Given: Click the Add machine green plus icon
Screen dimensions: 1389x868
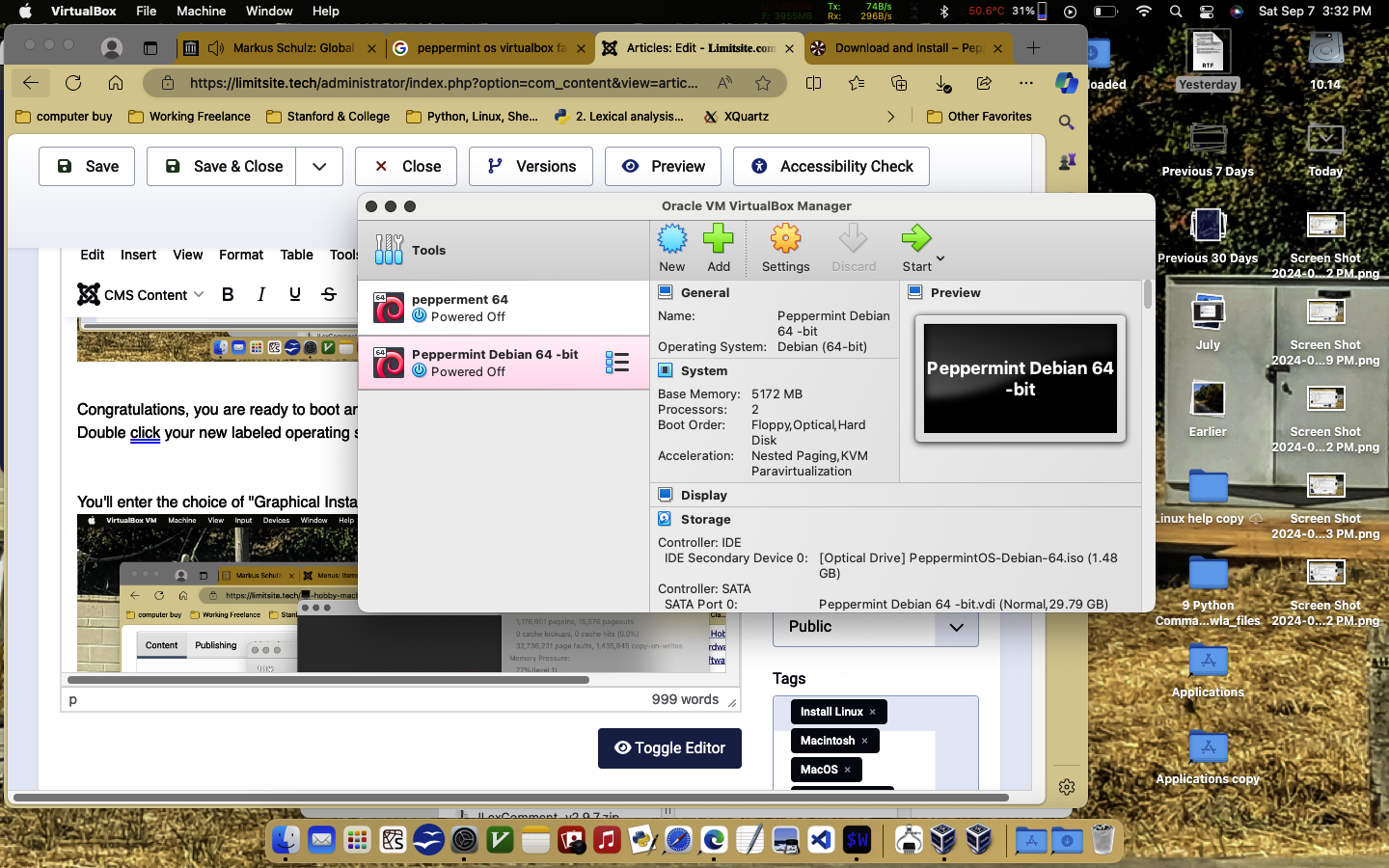Looking at the screenshot, I should click(x=719, y=239).
